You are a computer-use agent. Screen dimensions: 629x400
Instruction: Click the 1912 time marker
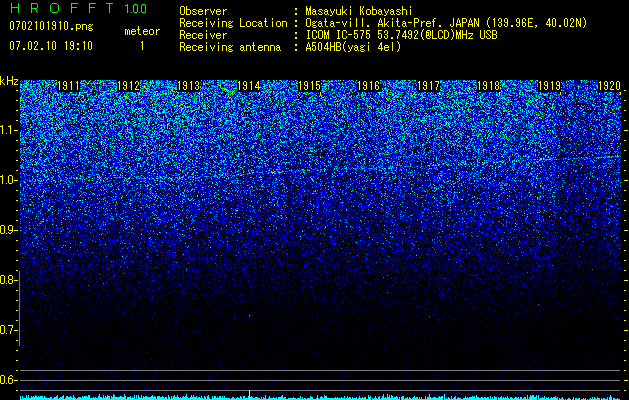(x=129, y=86)
